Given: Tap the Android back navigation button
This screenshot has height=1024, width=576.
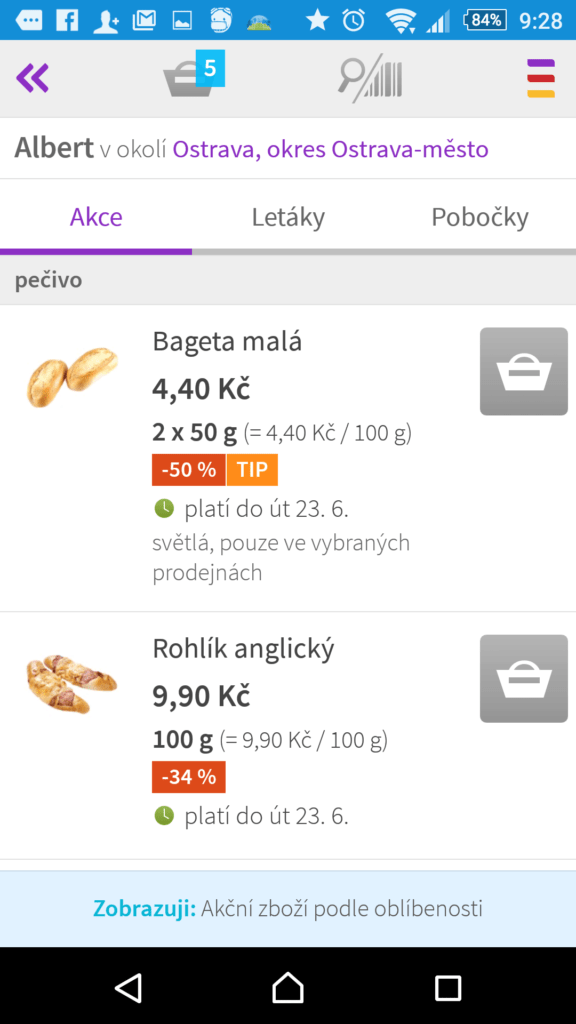Looking at the screenshot, I should [129, 987].
